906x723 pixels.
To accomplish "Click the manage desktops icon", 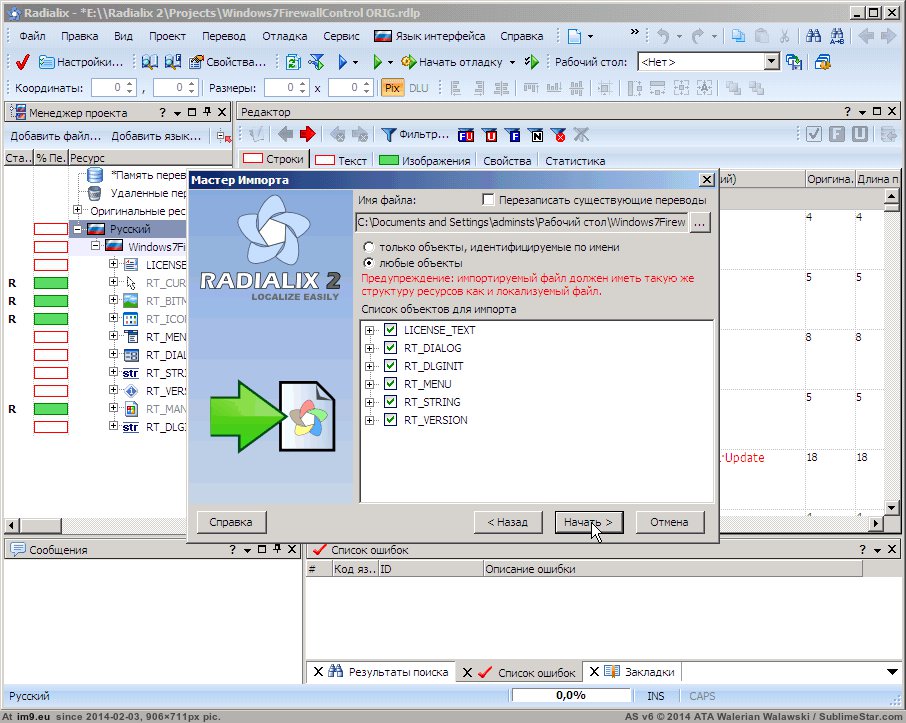I will point(822,62).
